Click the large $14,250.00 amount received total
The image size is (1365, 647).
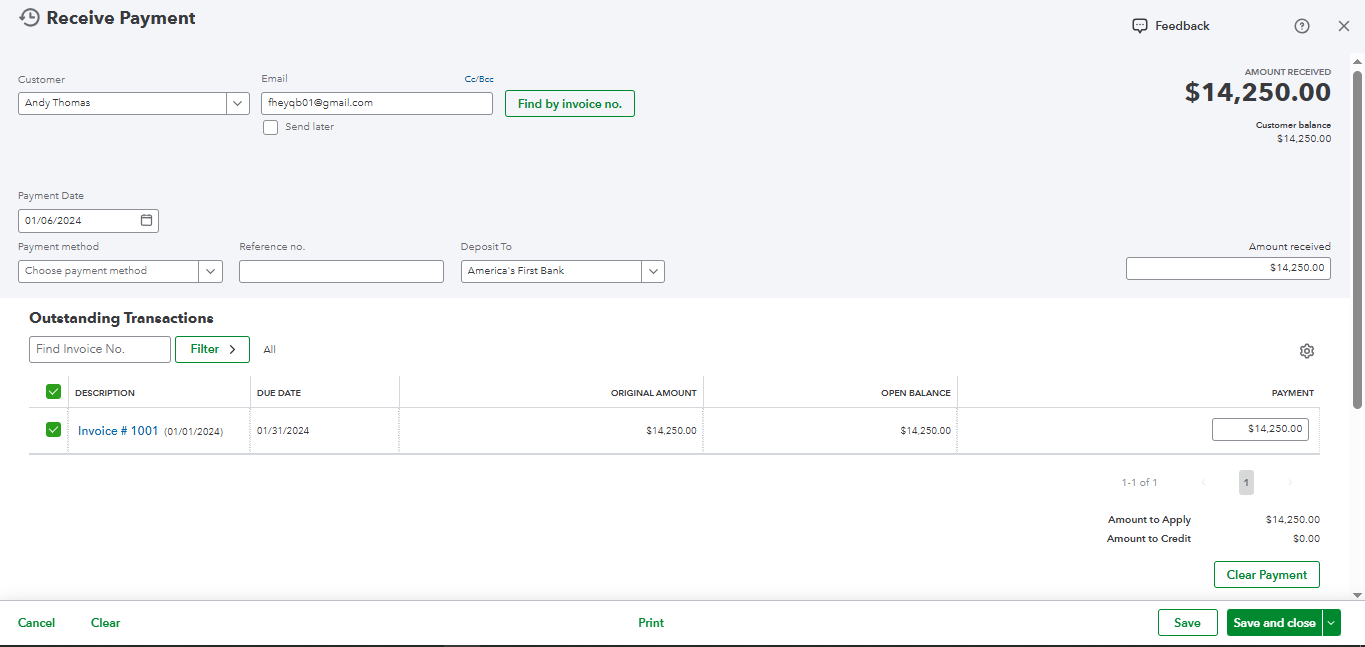1258,93
